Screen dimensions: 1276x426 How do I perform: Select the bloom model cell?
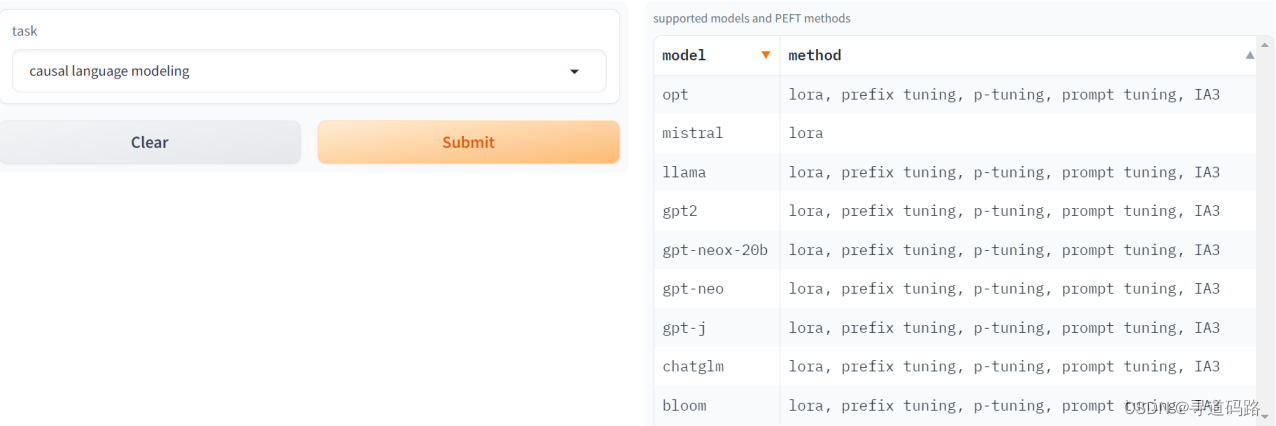pyautogui.click(x=717, y=406)
